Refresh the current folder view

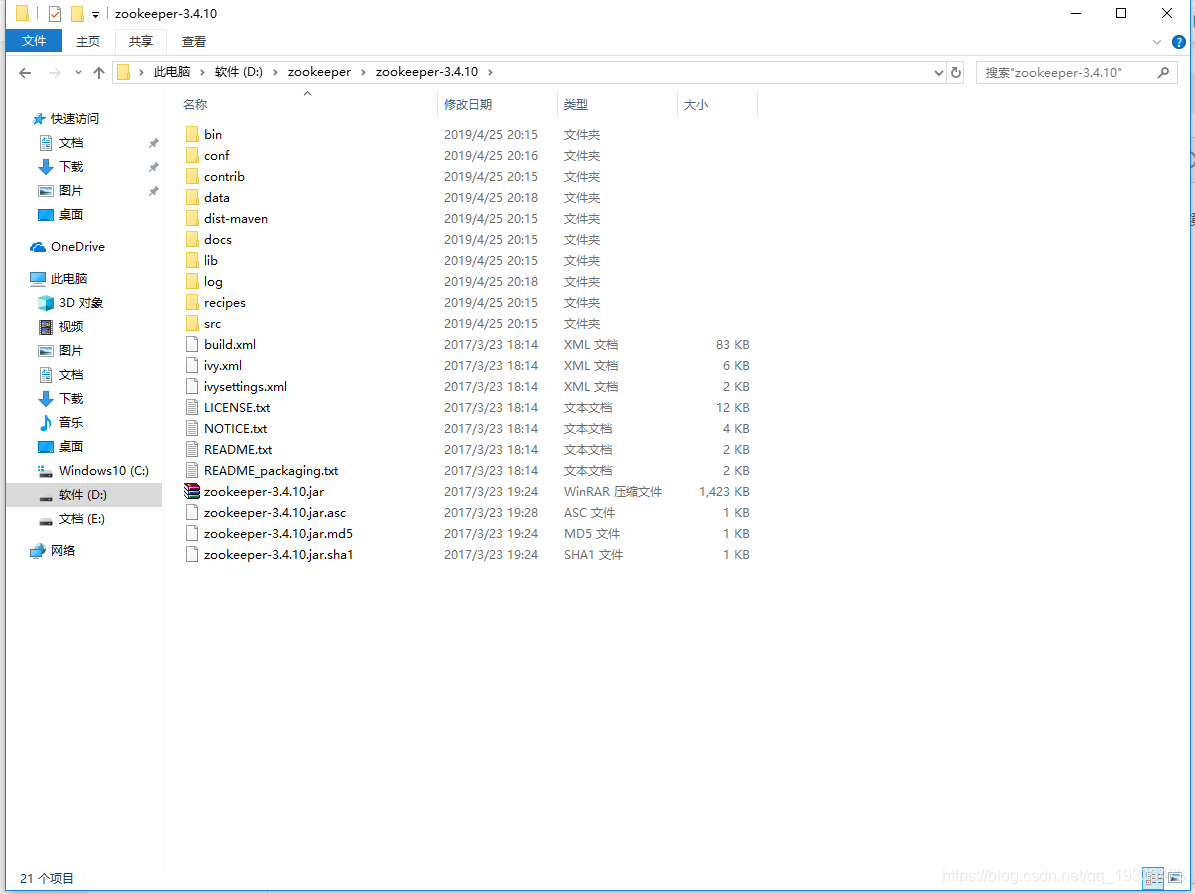pos(956,72)
